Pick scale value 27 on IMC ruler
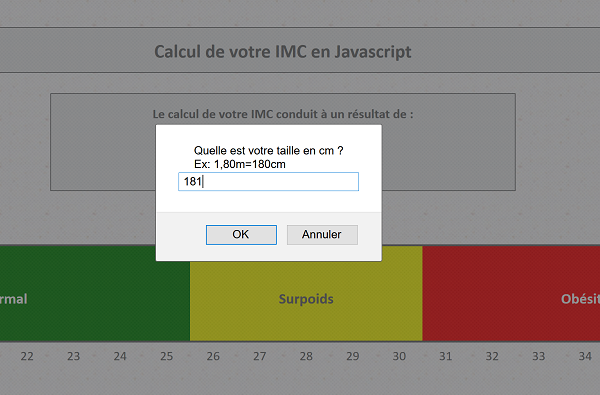 coord(259,356)
